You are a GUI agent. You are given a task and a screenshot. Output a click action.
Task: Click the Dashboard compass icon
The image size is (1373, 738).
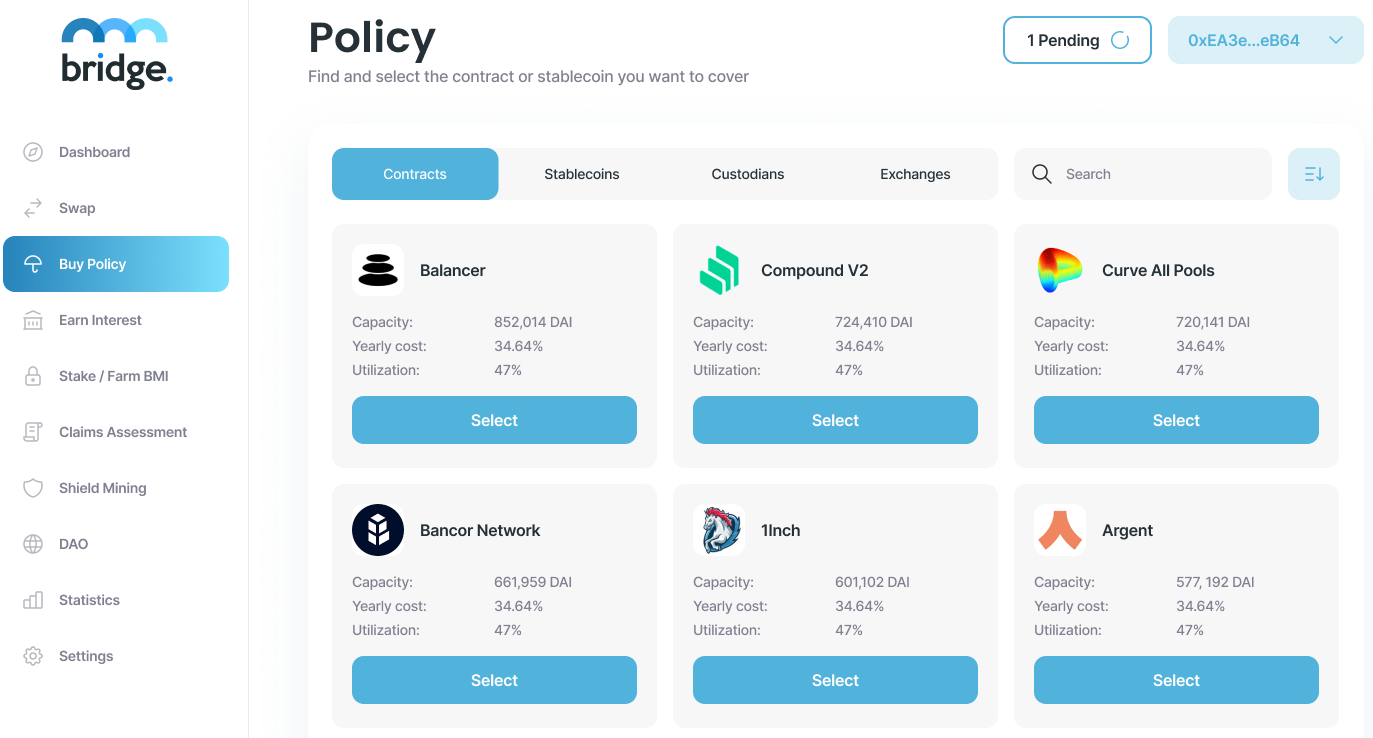[x=33, y=152]
